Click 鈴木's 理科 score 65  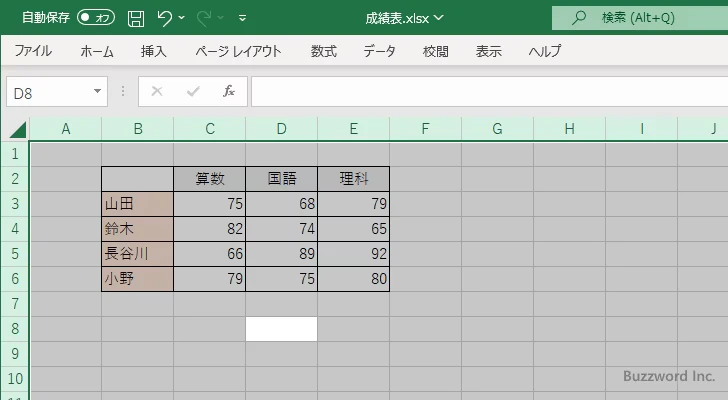[x=354, y=229]
